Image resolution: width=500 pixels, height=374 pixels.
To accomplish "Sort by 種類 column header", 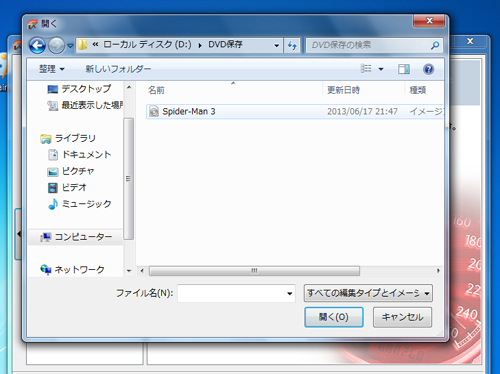I will pos(418,90).
